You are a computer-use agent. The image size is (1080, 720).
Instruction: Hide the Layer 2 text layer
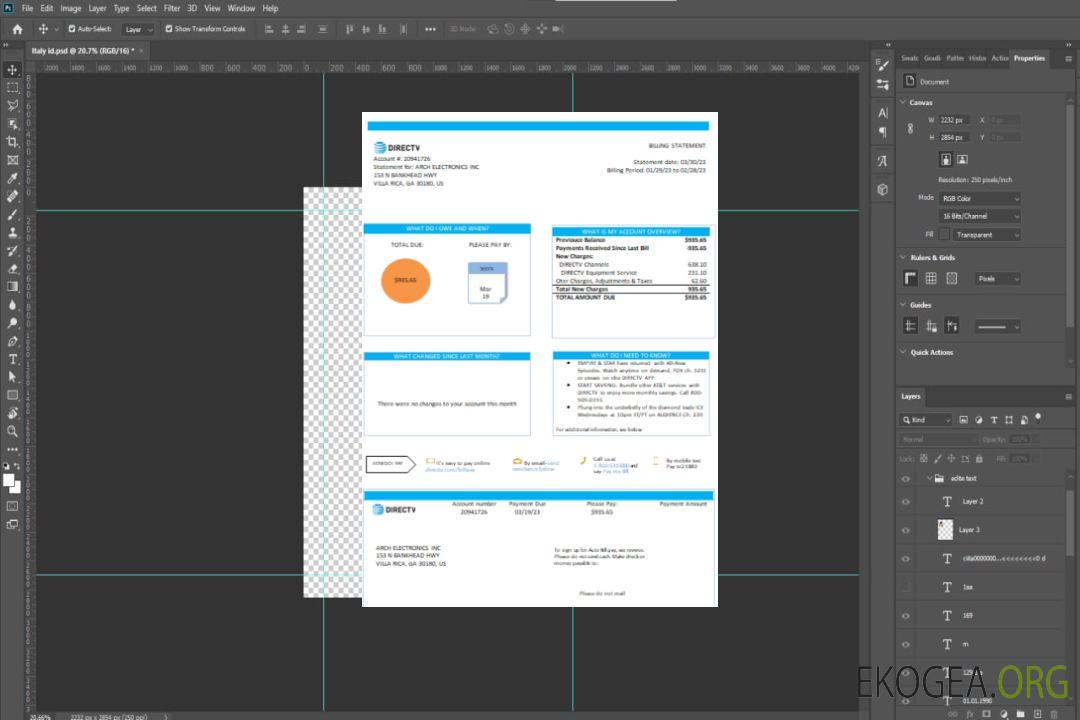pyautogui.click(x=906, y=502)
